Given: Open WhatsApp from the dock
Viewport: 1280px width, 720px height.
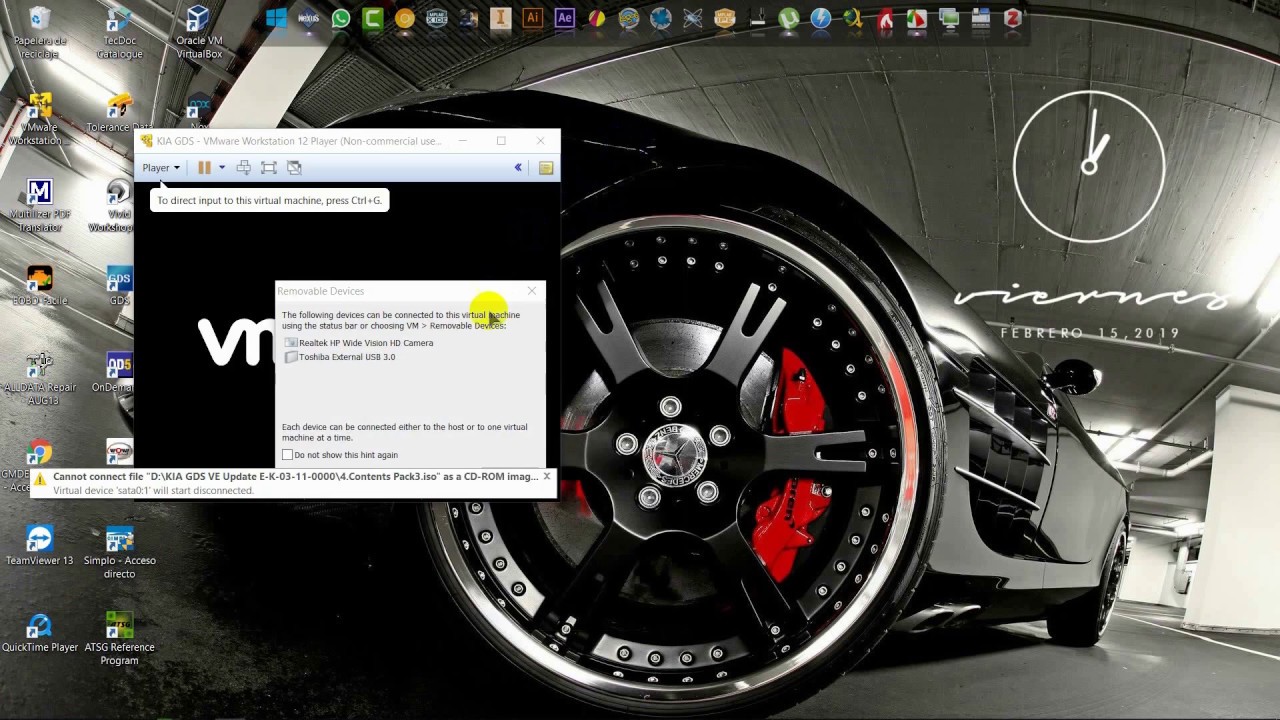Looking at the screenshot, I should (x=341, y=18).
